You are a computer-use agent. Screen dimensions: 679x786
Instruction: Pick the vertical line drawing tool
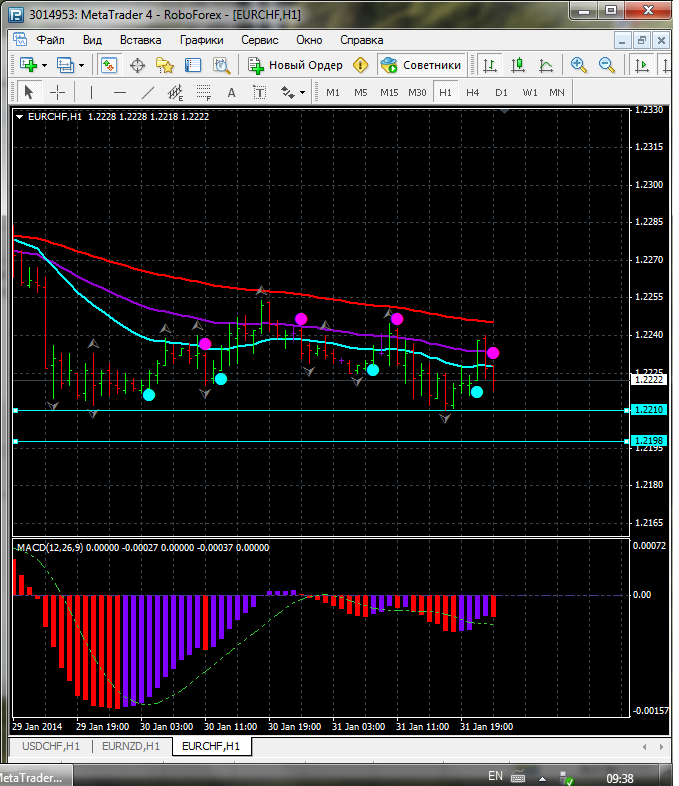[x=91, y=92]
